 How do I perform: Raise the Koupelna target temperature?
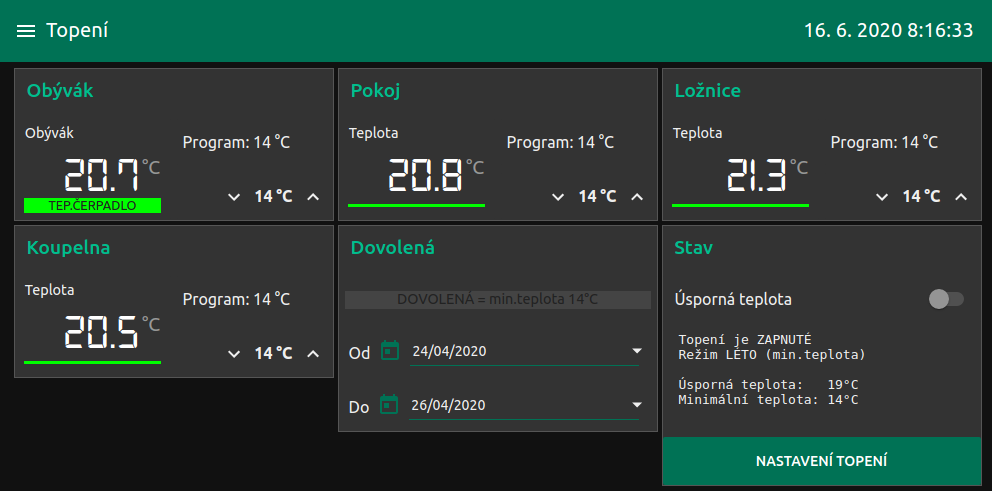coord(313,354)
